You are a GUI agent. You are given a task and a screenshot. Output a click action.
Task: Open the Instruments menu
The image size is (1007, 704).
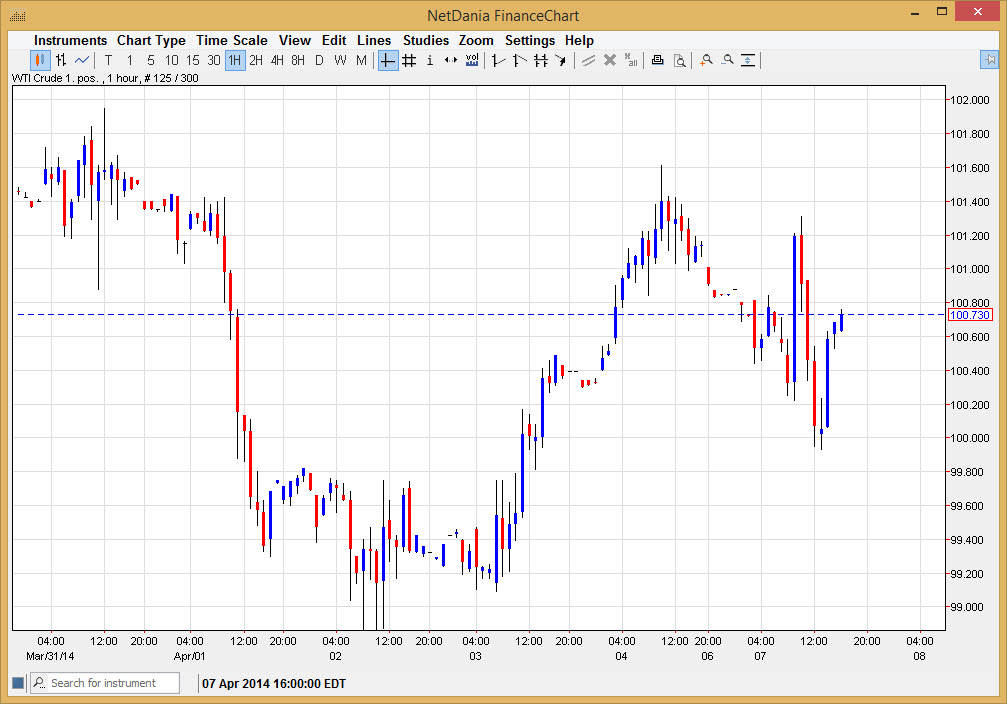70,40
